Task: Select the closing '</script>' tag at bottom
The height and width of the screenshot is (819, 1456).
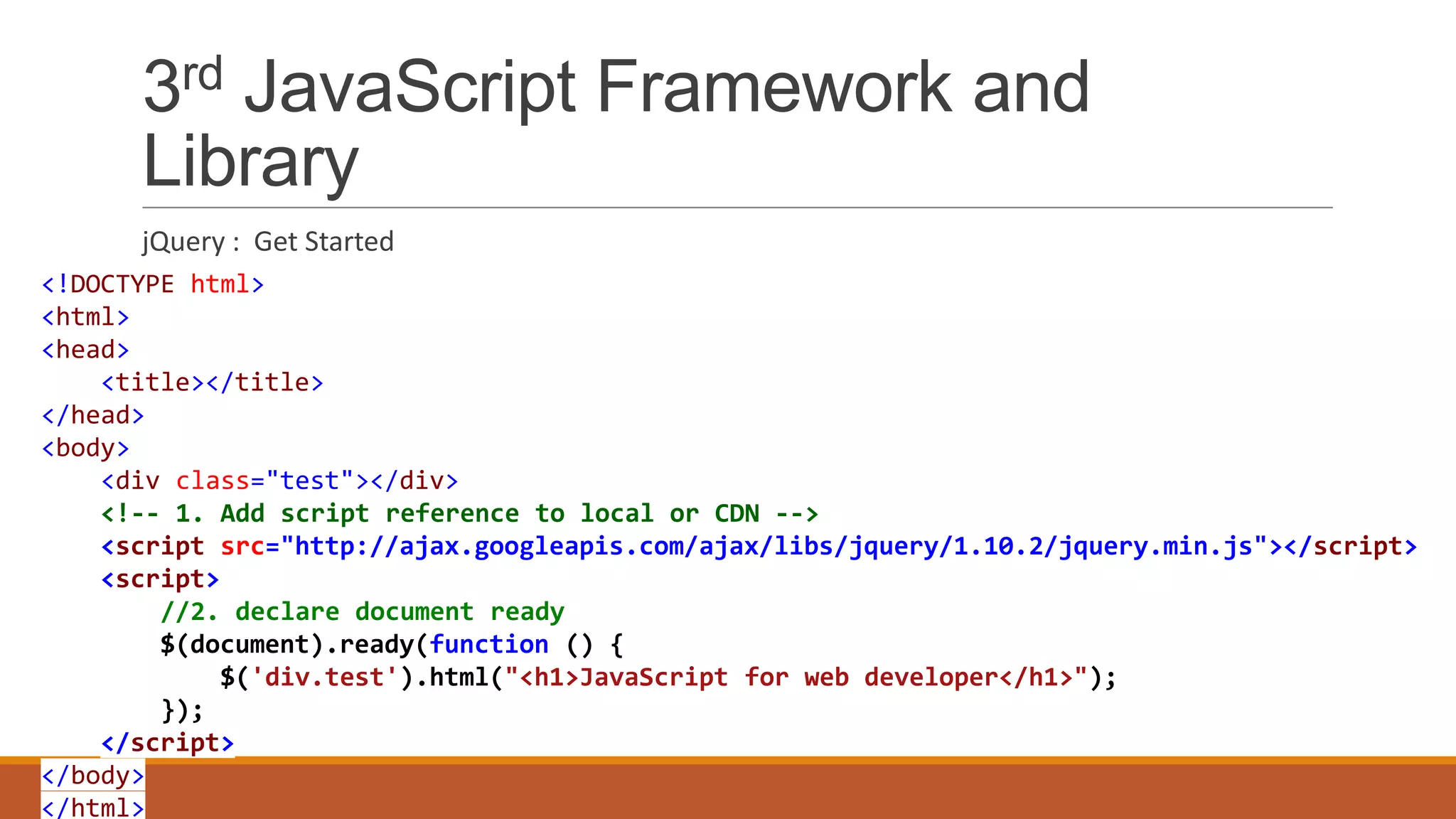Action: click(168, 742)
